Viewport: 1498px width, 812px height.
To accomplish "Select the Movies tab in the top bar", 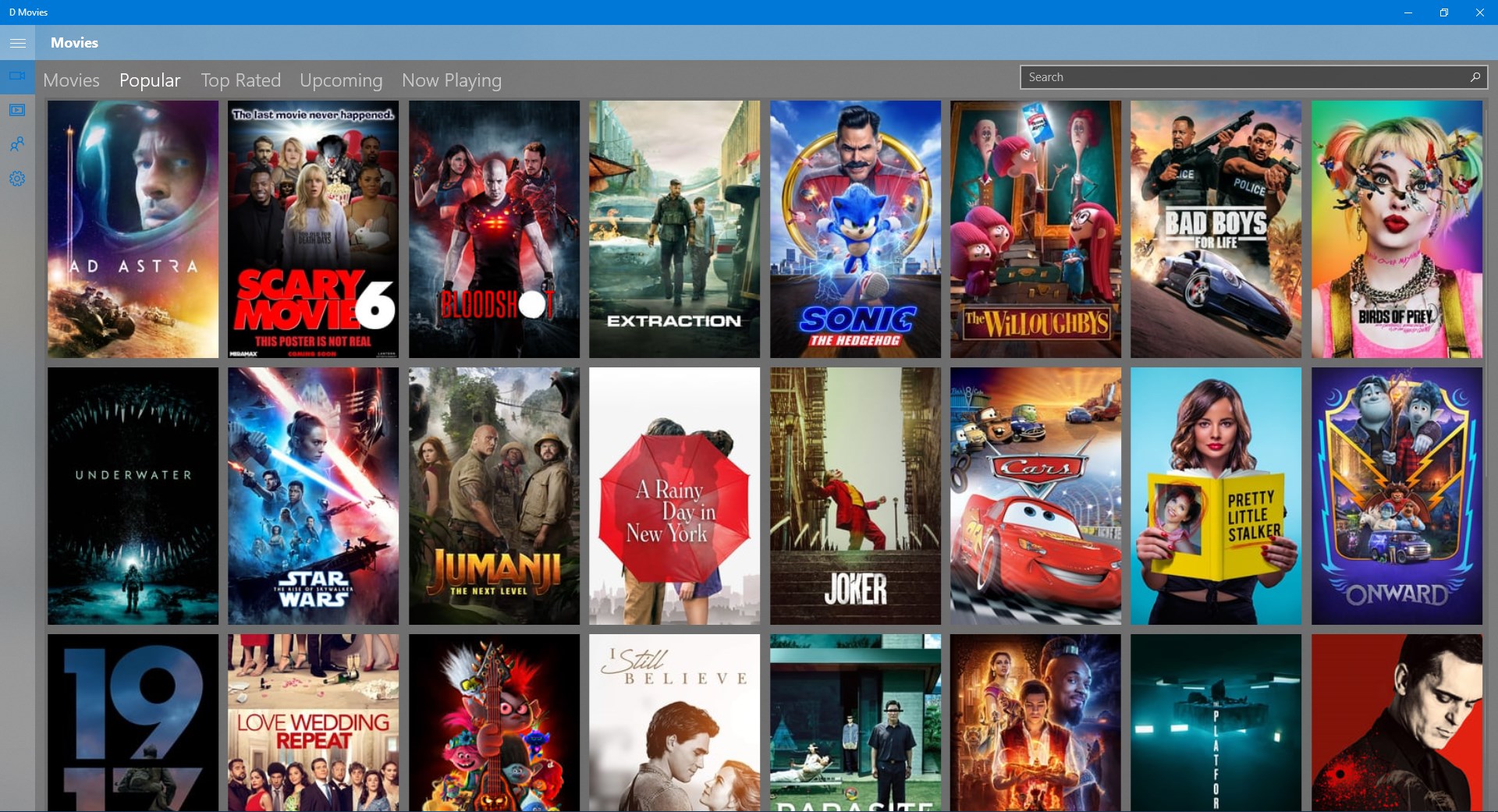I will point(71,80).
